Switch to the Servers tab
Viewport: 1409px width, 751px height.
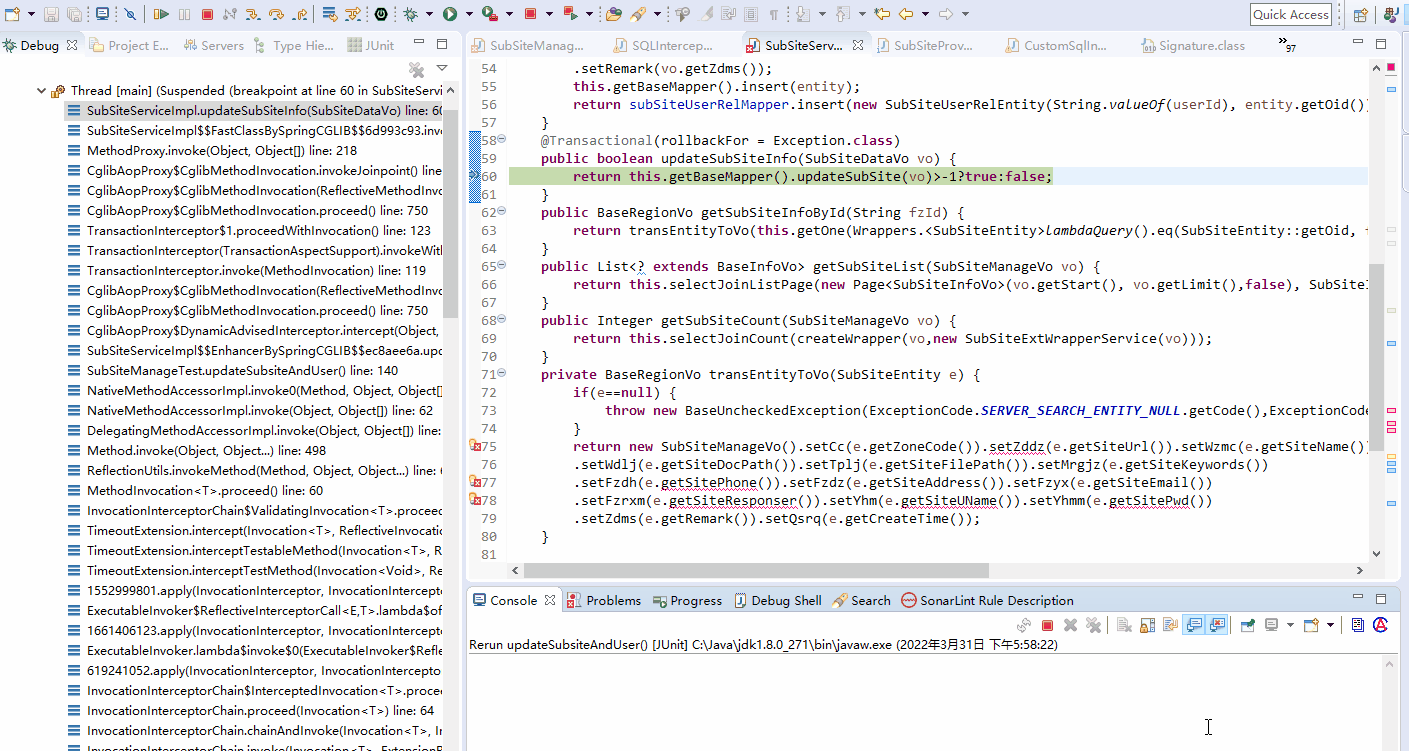click(213, 45)
